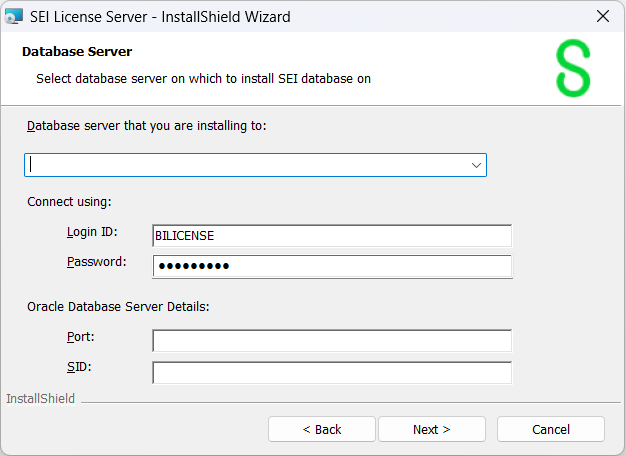Click the Port text box
This screenshot has width=626, height=456.
point(331,341)
